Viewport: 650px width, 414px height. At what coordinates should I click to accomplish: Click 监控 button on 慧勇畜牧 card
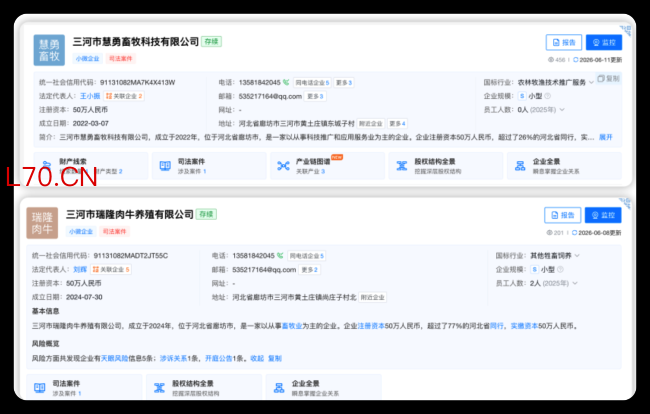click(604, 42)
